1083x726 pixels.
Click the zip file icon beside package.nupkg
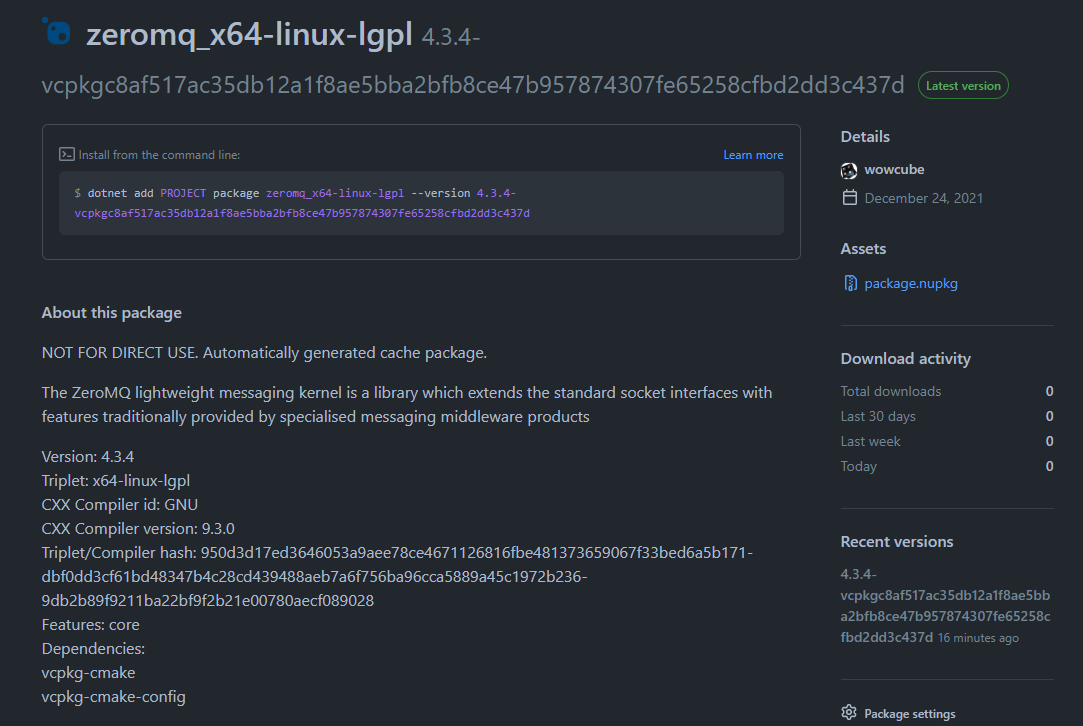(x=849, y=283)
